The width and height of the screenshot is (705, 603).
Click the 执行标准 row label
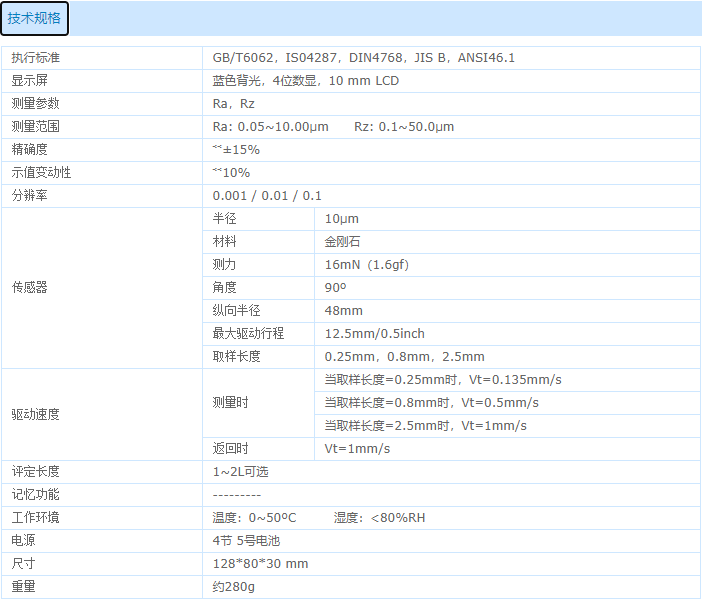coord(36,58)
